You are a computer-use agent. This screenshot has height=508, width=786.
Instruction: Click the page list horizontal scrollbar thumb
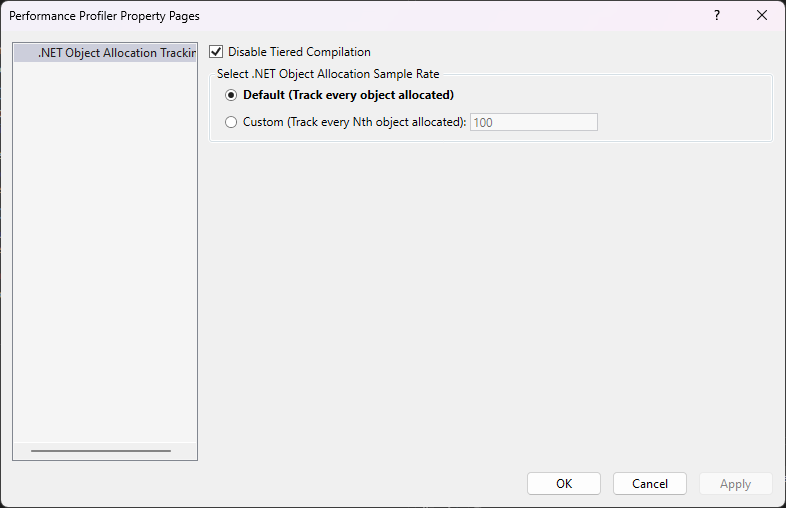100,451
